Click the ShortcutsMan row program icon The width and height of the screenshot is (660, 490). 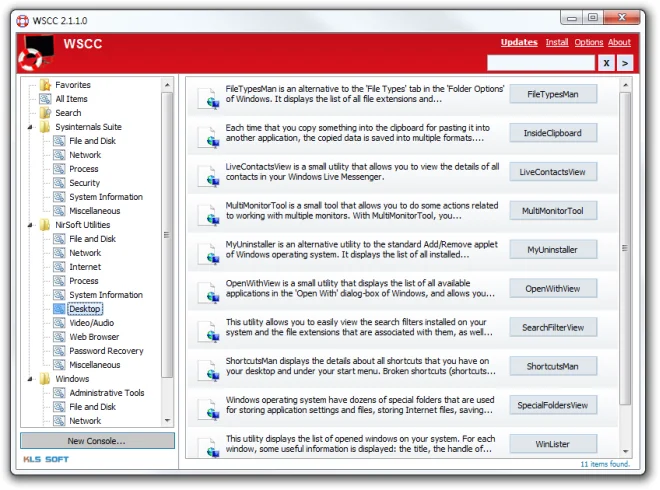click(209, 370)
